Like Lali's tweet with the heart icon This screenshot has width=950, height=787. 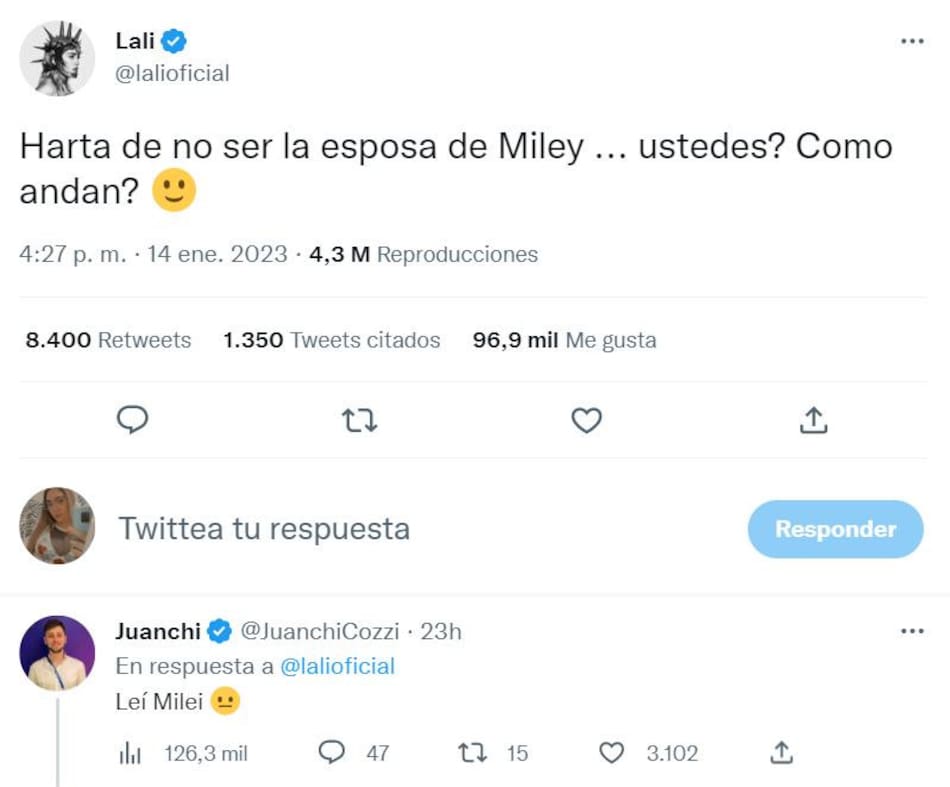tap(586, 421)
